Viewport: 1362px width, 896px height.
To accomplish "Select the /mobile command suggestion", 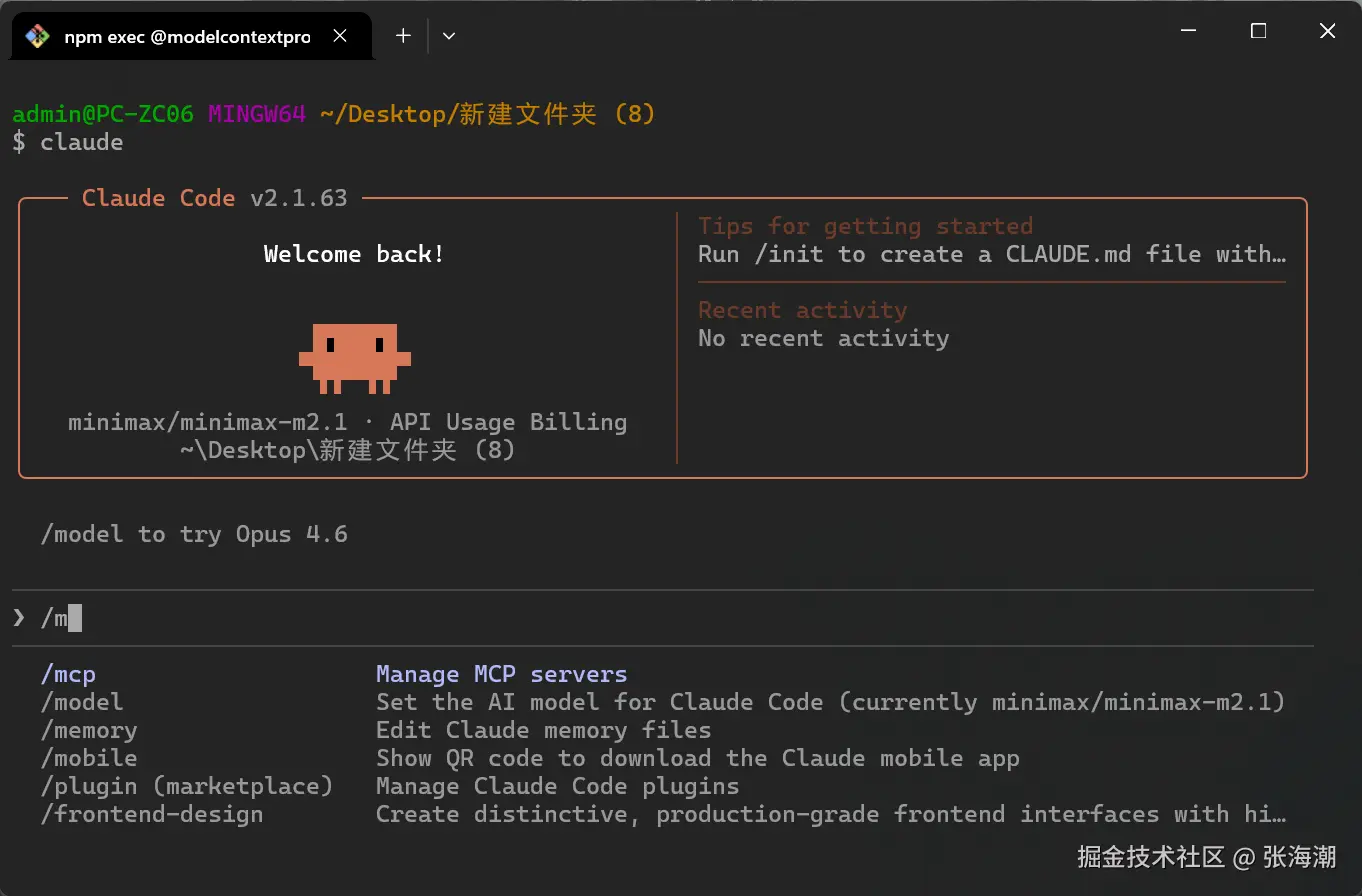I will pyautogui.click(x=89, y=758).
